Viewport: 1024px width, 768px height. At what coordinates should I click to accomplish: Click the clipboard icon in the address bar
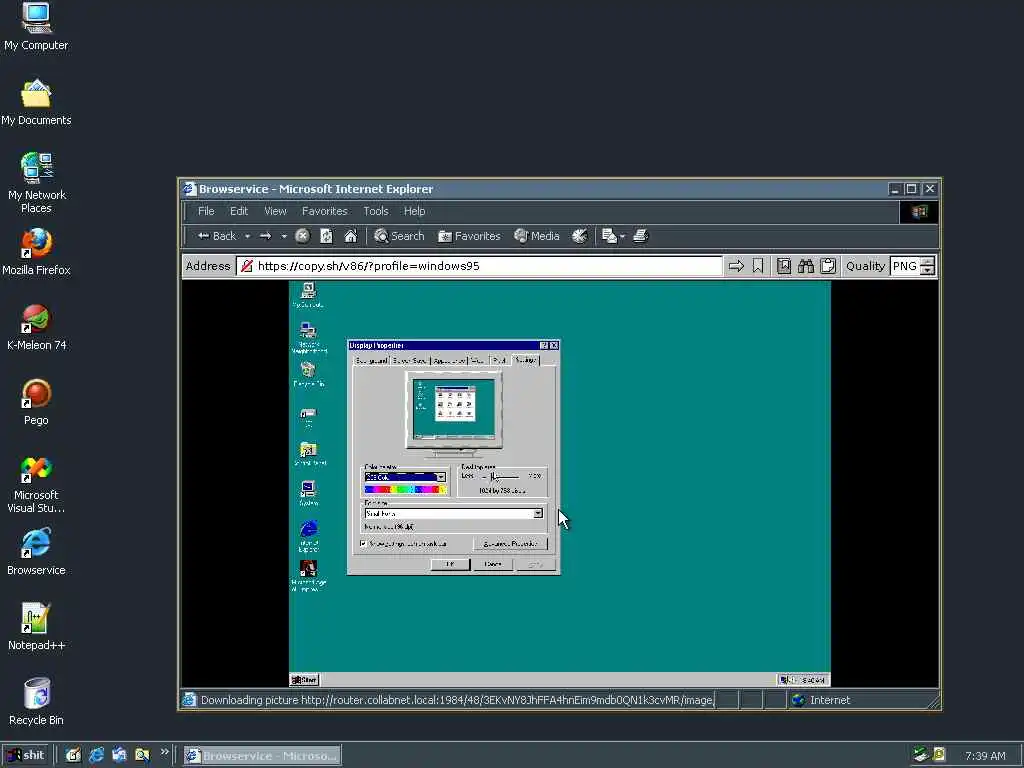pyautogui.click(x=828, y=266)
